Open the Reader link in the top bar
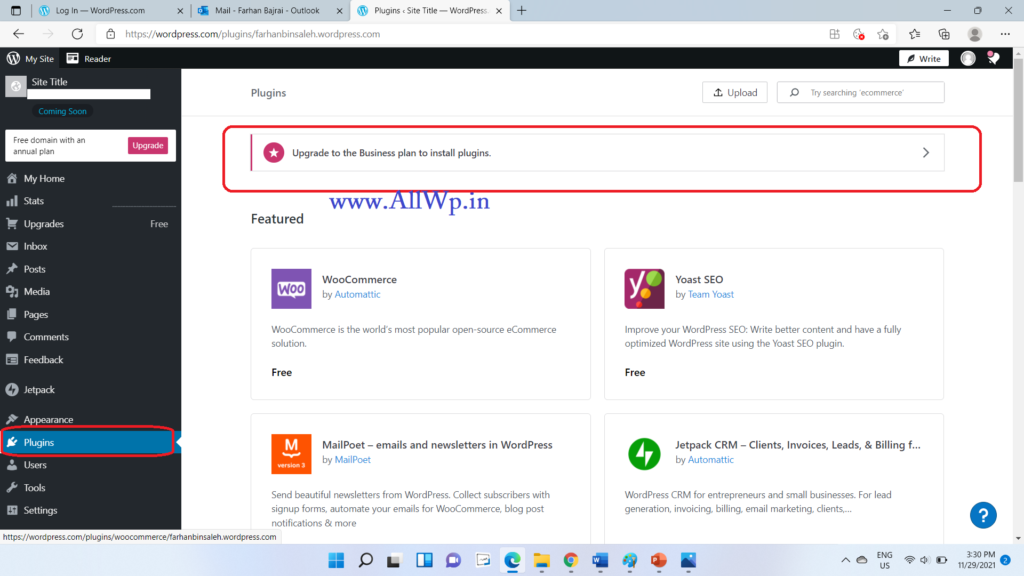The width and height of the screenshot is (1024, 576). [89, 59]
